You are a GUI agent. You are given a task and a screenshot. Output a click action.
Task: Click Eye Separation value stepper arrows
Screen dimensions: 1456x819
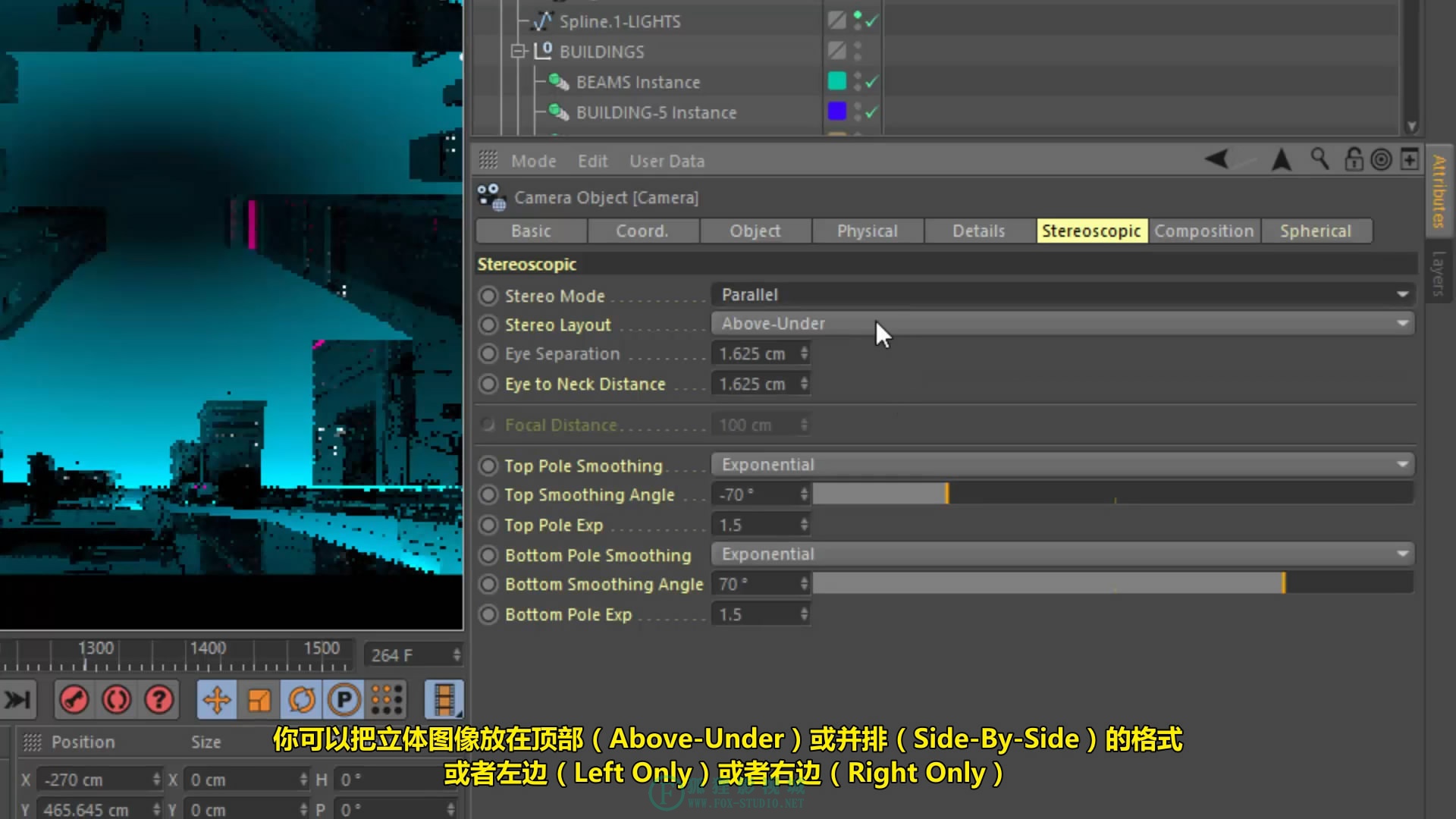click(x=804, y=353)
